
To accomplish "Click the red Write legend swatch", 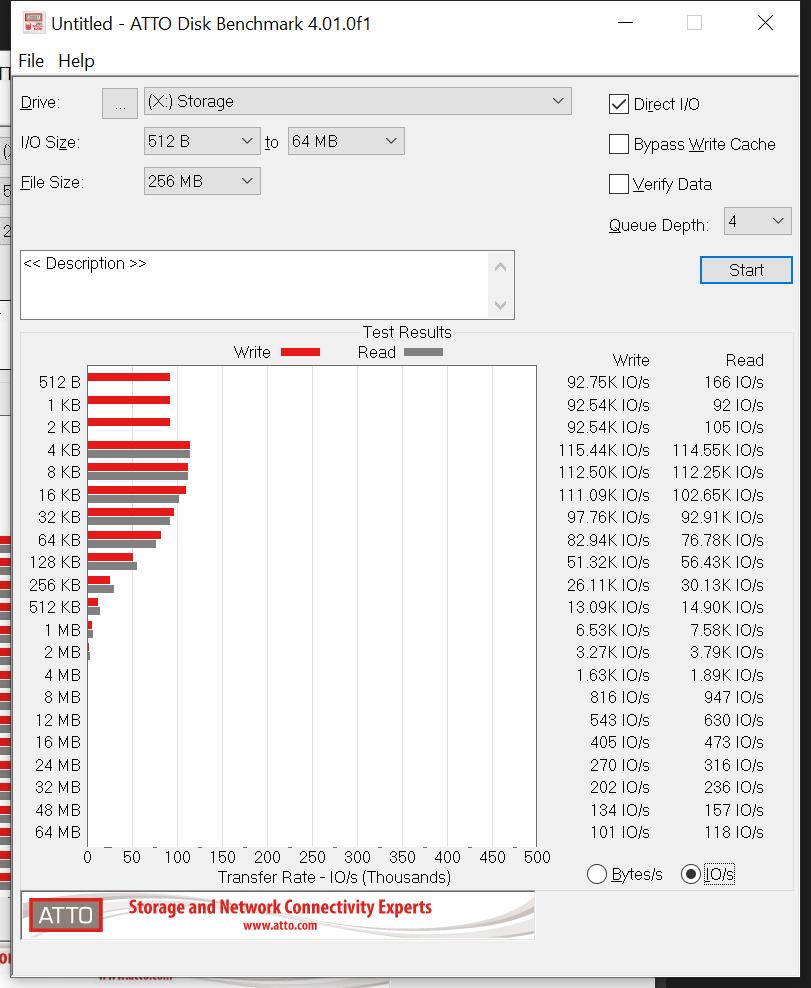I will 300,352.
